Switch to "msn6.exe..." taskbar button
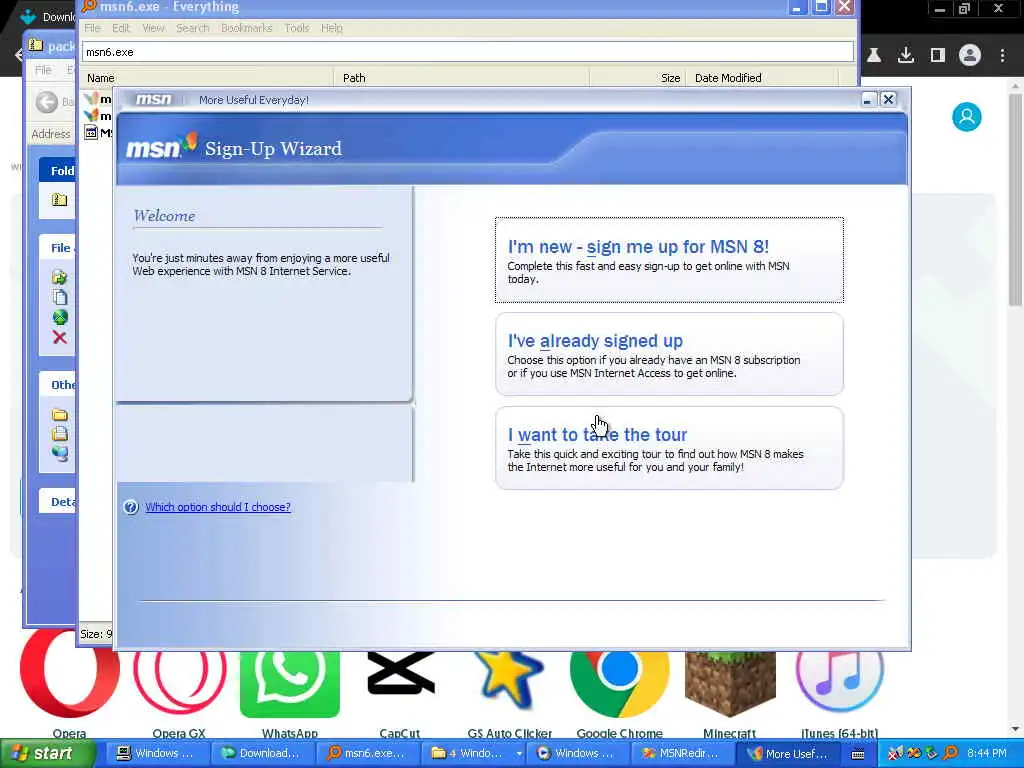Viewport: 1024px width, 768px height. coord(368,753)
